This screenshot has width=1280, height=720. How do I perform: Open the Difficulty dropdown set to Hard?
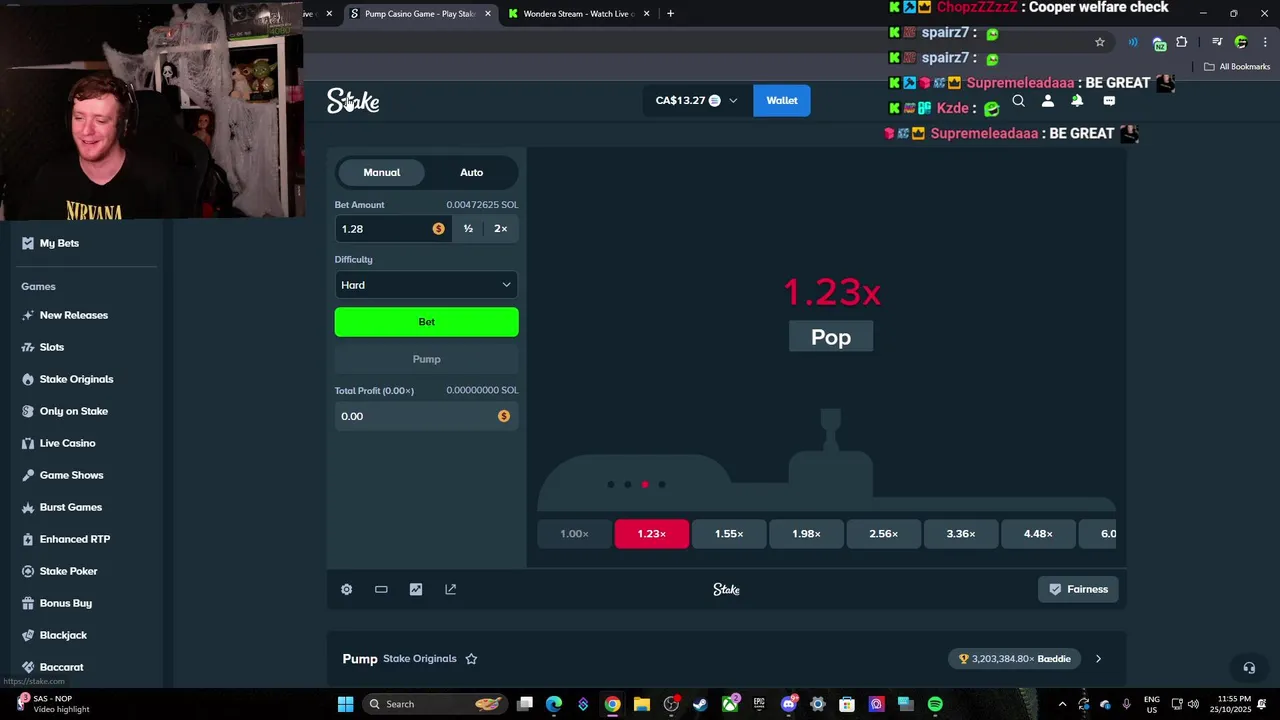click(x=426, y=285)
